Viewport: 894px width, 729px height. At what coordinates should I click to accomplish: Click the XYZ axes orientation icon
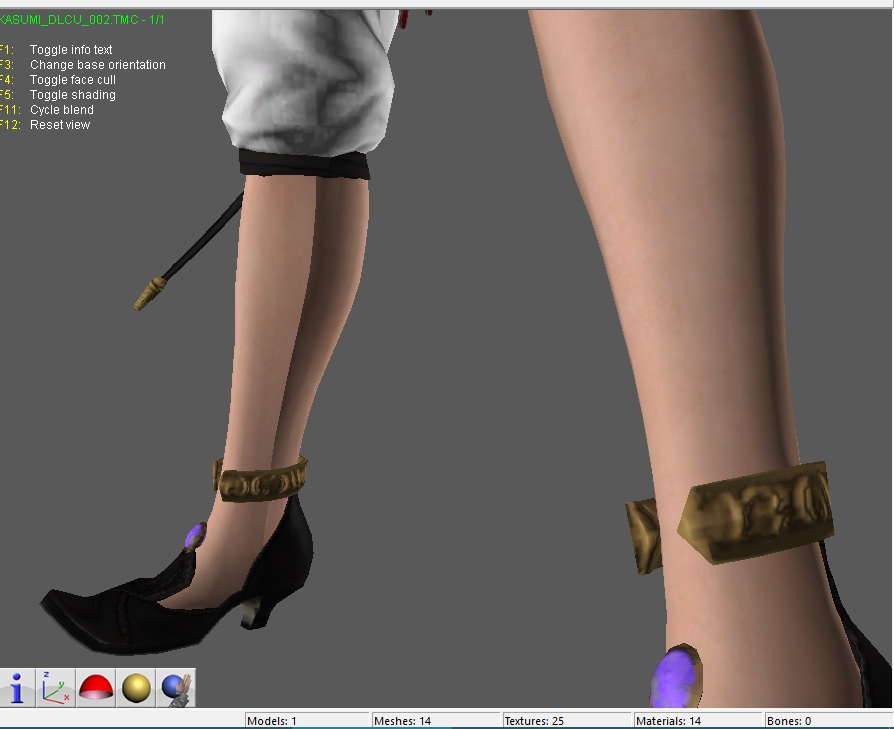click(56, 688)
